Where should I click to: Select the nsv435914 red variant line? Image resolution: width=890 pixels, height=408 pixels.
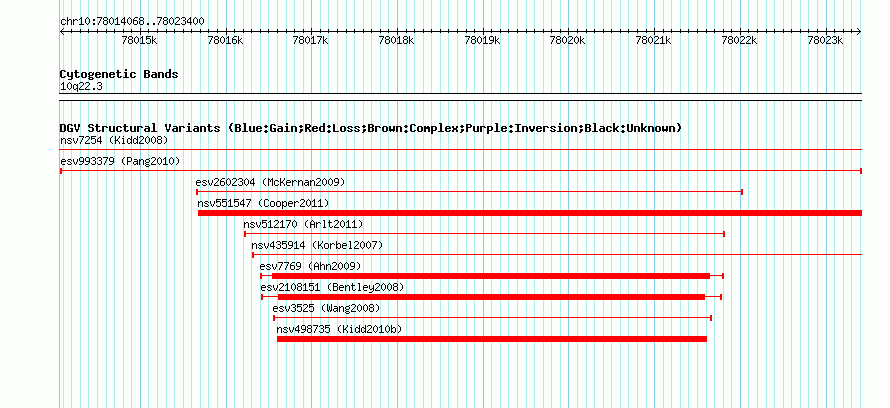[557, 255]
